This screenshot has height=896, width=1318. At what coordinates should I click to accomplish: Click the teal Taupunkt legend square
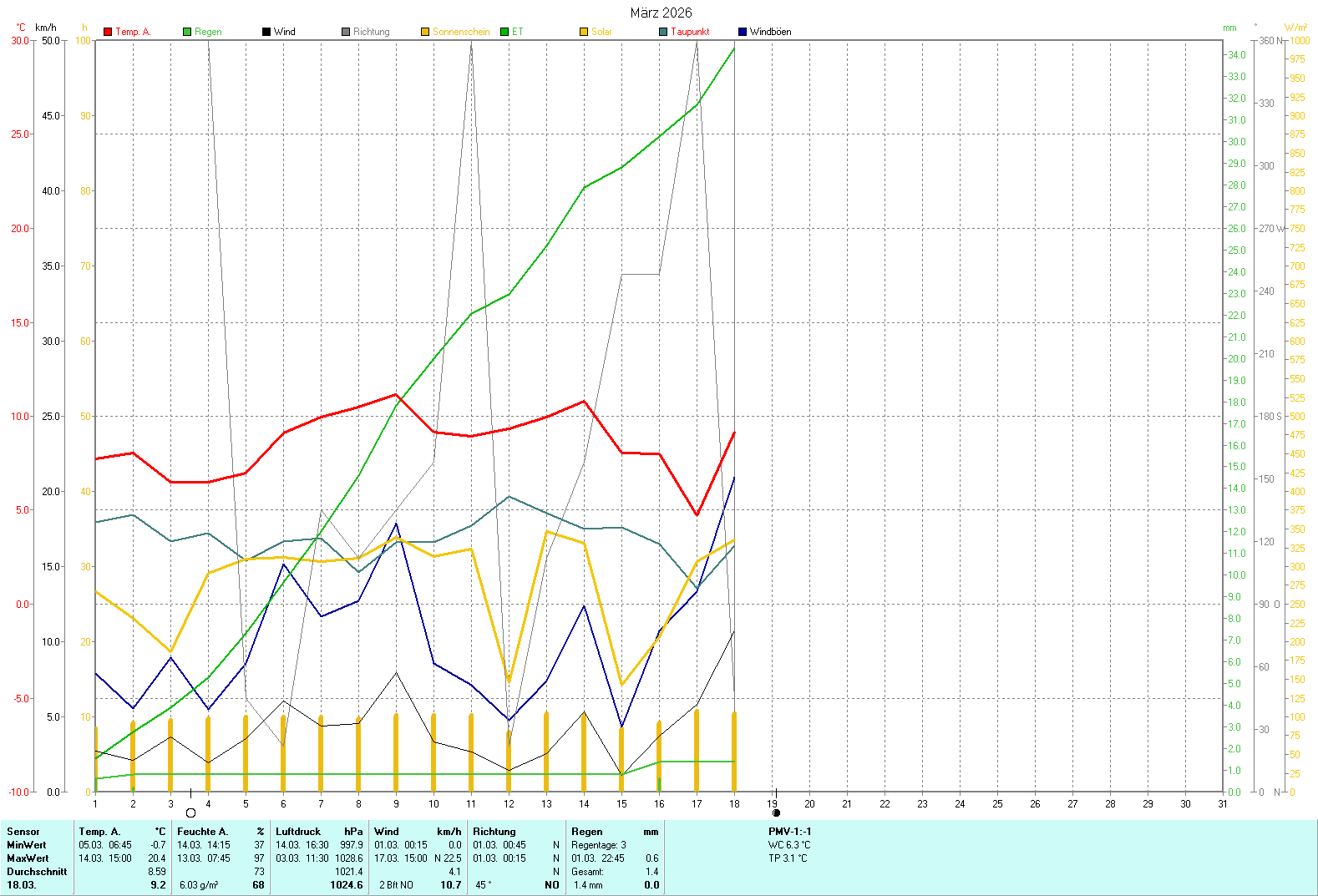point(663,32)
